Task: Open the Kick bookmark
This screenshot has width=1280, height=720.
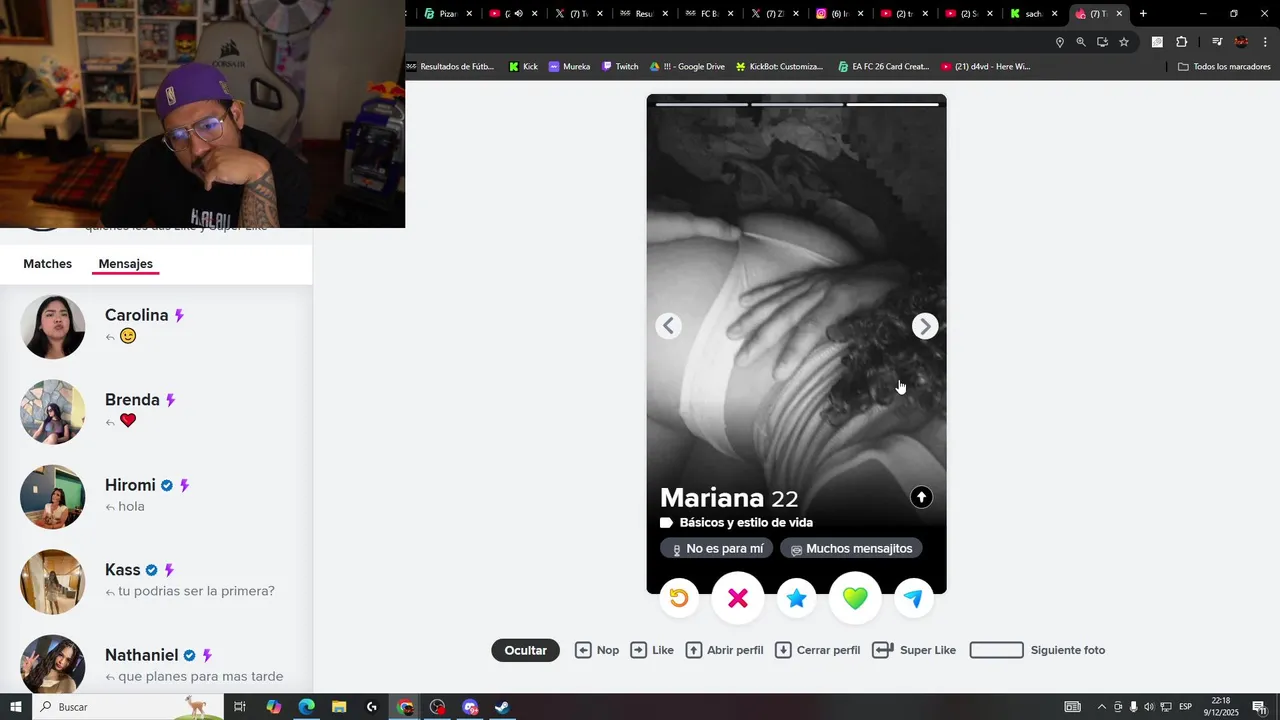Action: 523,67
